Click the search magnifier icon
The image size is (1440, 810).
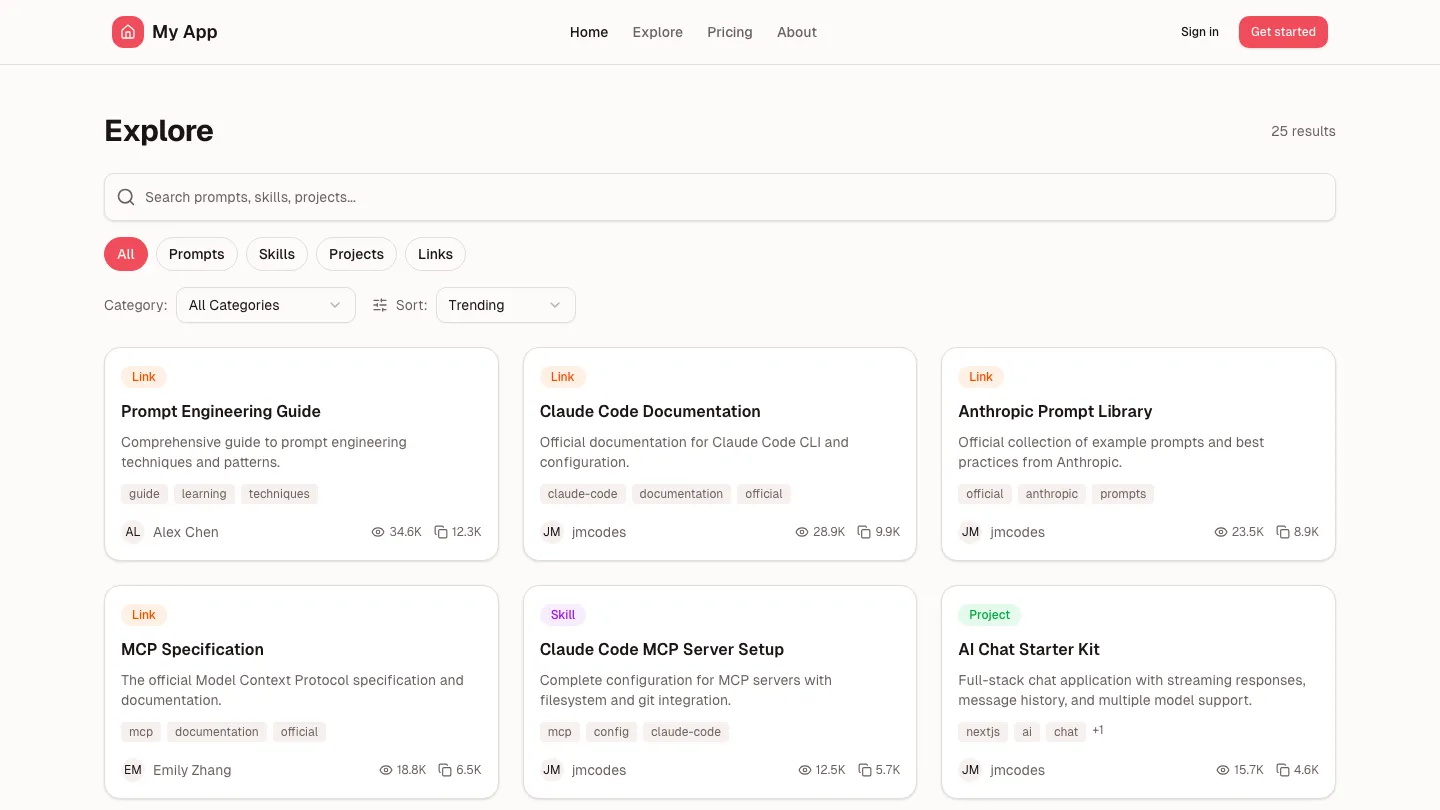(x=126, y=197)
